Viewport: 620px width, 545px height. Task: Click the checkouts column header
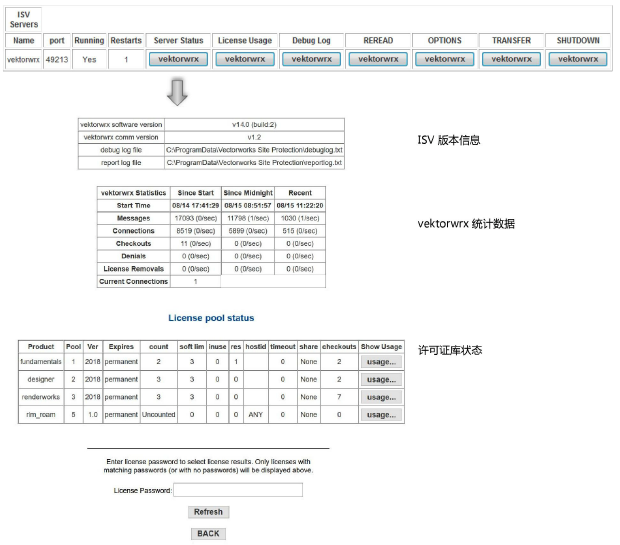coord(339,347)
